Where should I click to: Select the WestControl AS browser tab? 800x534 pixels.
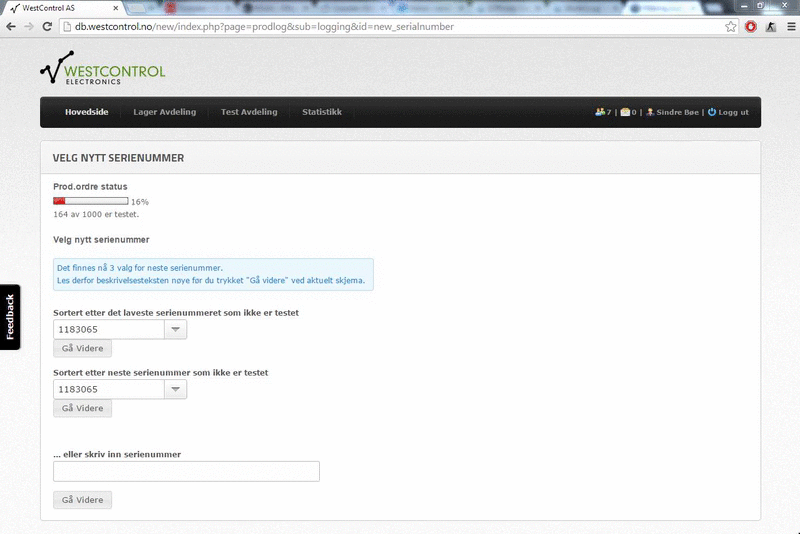[64, 8]
